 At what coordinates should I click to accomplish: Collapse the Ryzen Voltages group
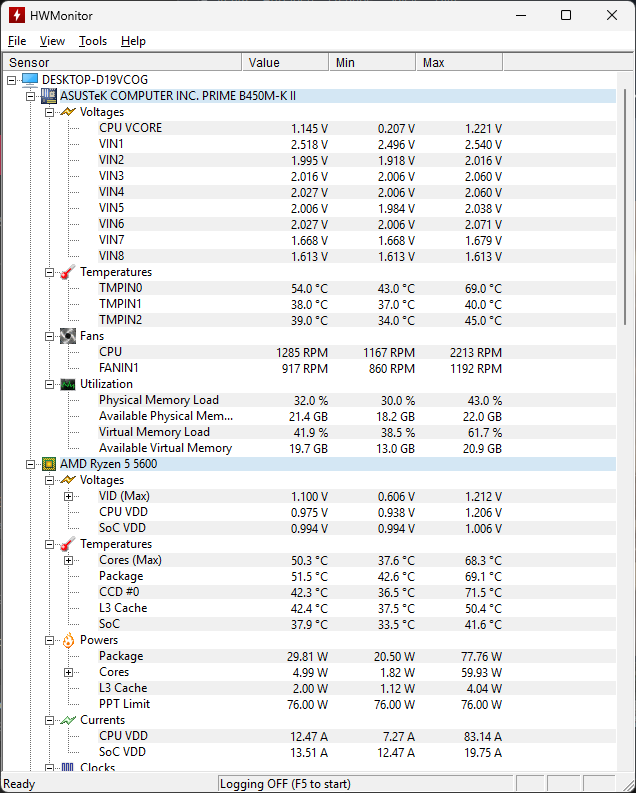[50, 480]
